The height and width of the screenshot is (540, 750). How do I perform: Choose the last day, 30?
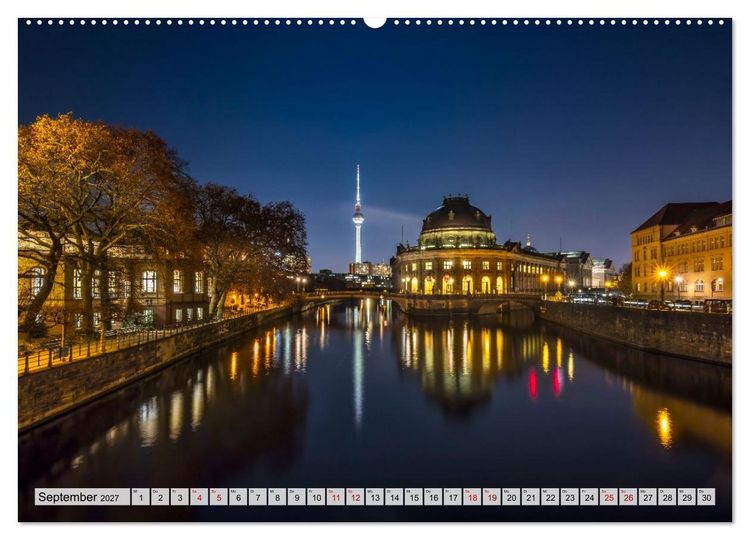(x=706, y=496)
